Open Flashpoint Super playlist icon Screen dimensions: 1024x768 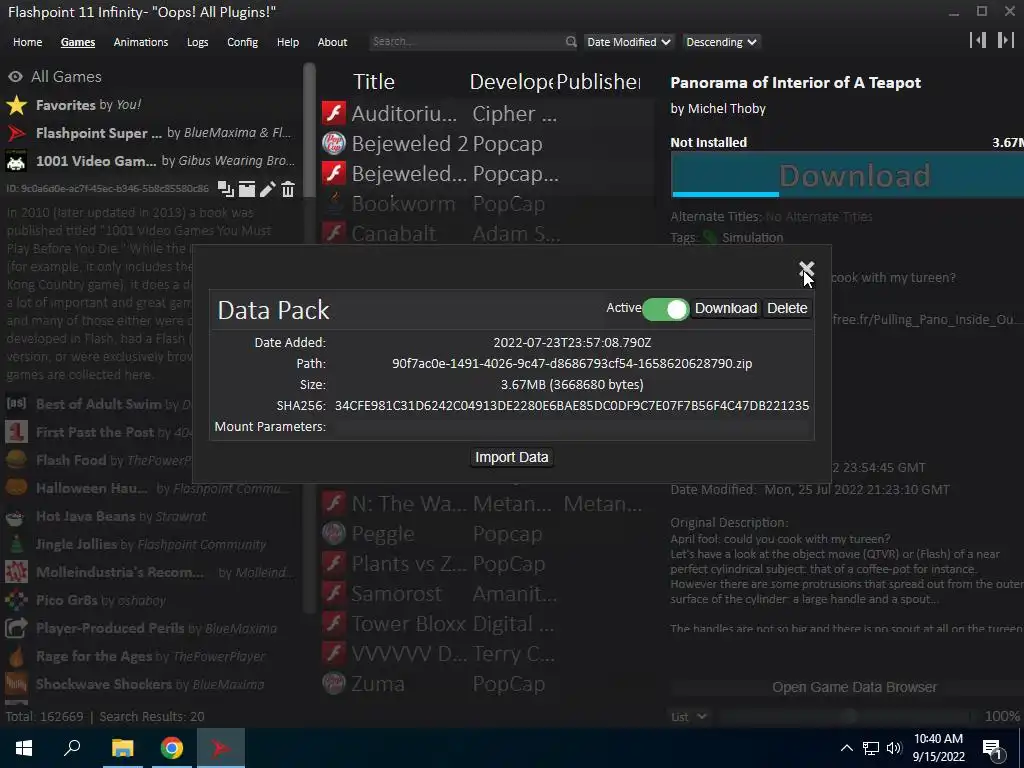(16, 133)
